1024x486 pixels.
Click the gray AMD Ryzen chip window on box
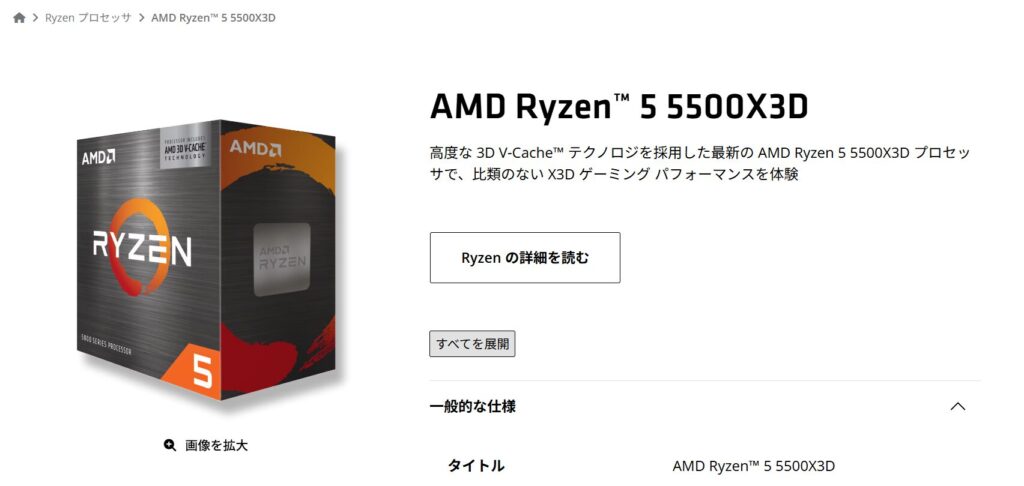(x=281, y=259)
